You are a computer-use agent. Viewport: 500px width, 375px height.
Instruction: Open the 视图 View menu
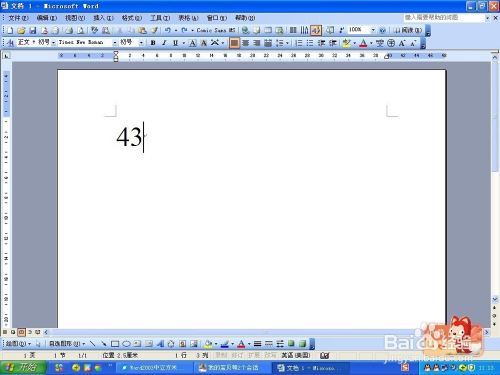75,18
